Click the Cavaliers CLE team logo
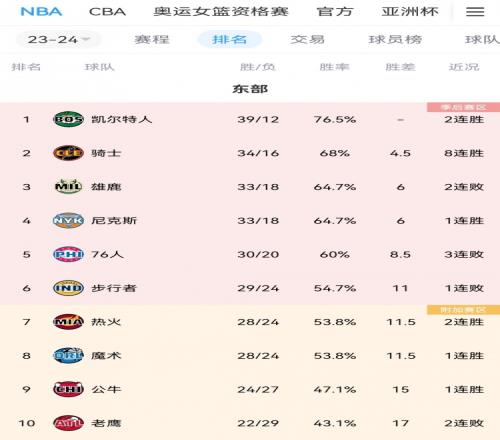Screen dimensions: 500x440 click(68, 153)
